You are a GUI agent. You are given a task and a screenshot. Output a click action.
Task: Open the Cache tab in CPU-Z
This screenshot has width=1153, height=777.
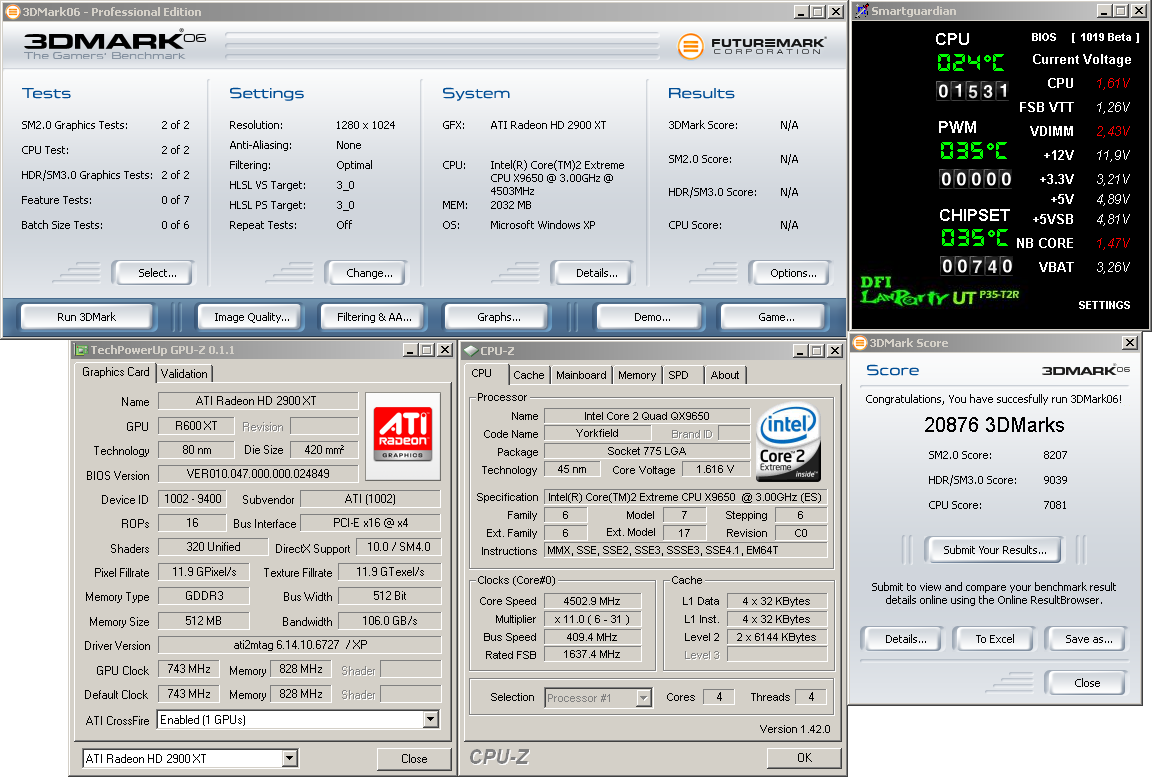529,375
